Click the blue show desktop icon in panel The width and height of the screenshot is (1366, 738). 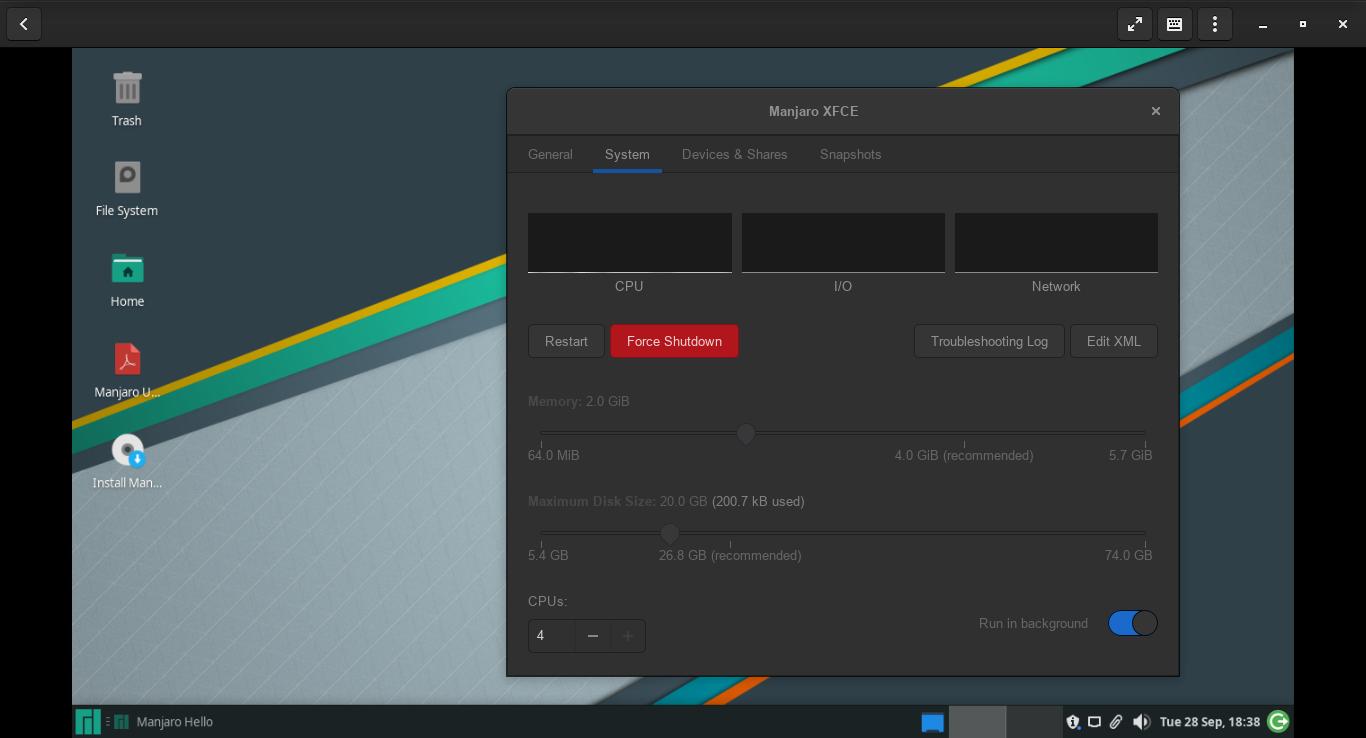pos(932,722)
